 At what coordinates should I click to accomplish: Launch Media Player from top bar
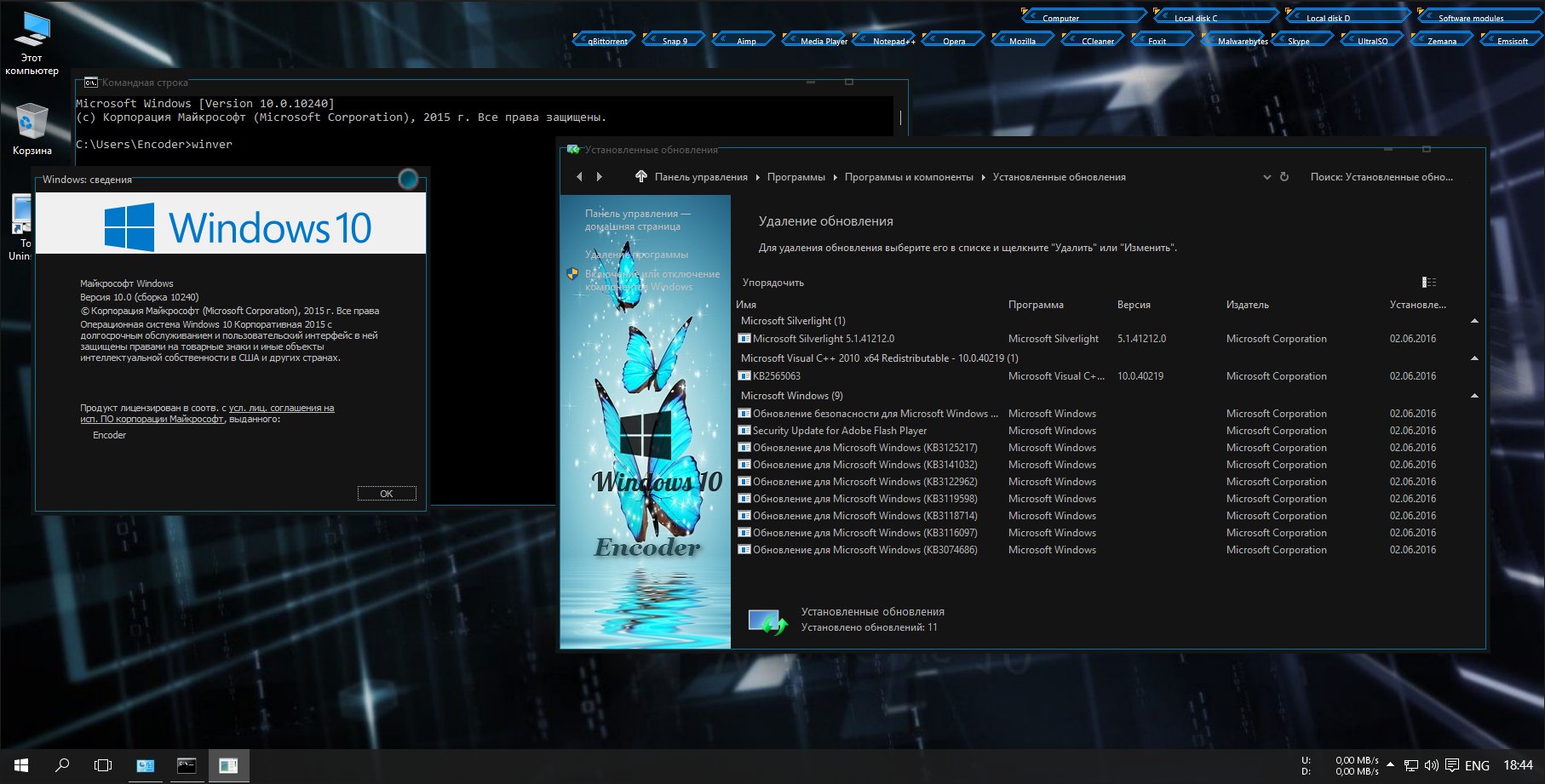click(815, 40)
